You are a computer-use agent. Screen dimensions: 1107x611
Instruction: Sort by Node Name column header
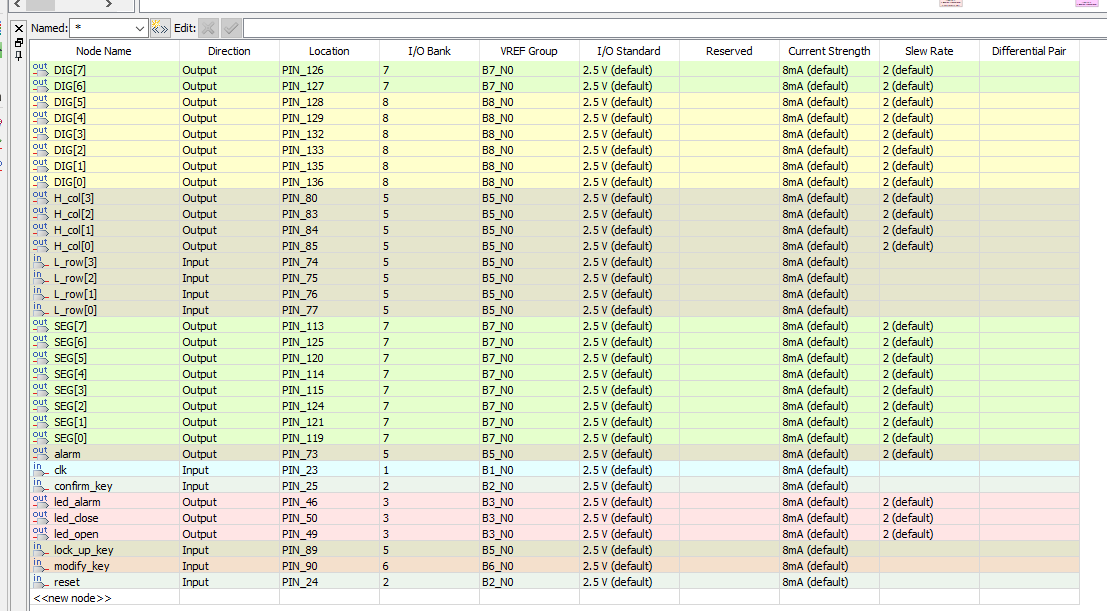(104, 51)
